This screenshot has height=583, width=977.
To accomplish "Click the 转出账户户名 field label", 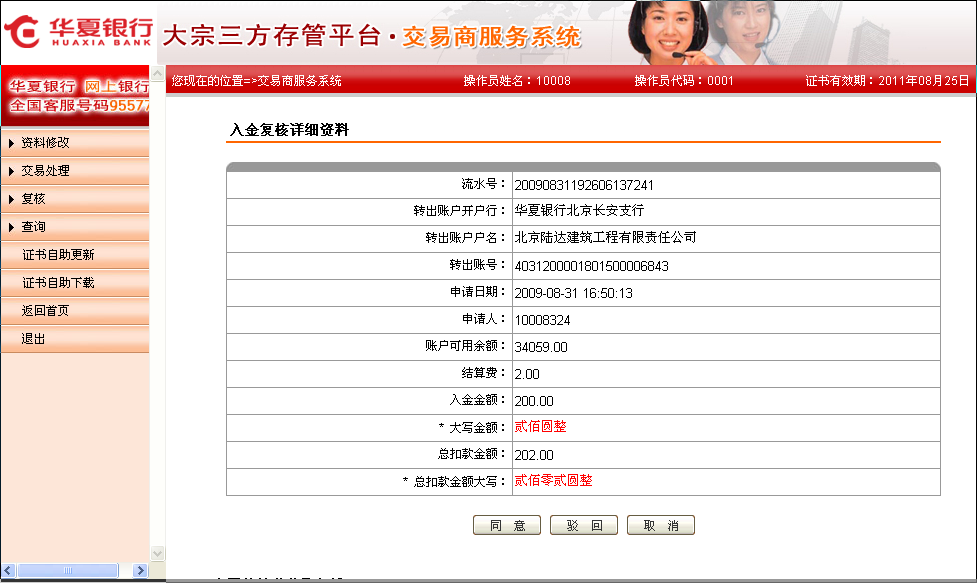I will click(x=465, y=238).
